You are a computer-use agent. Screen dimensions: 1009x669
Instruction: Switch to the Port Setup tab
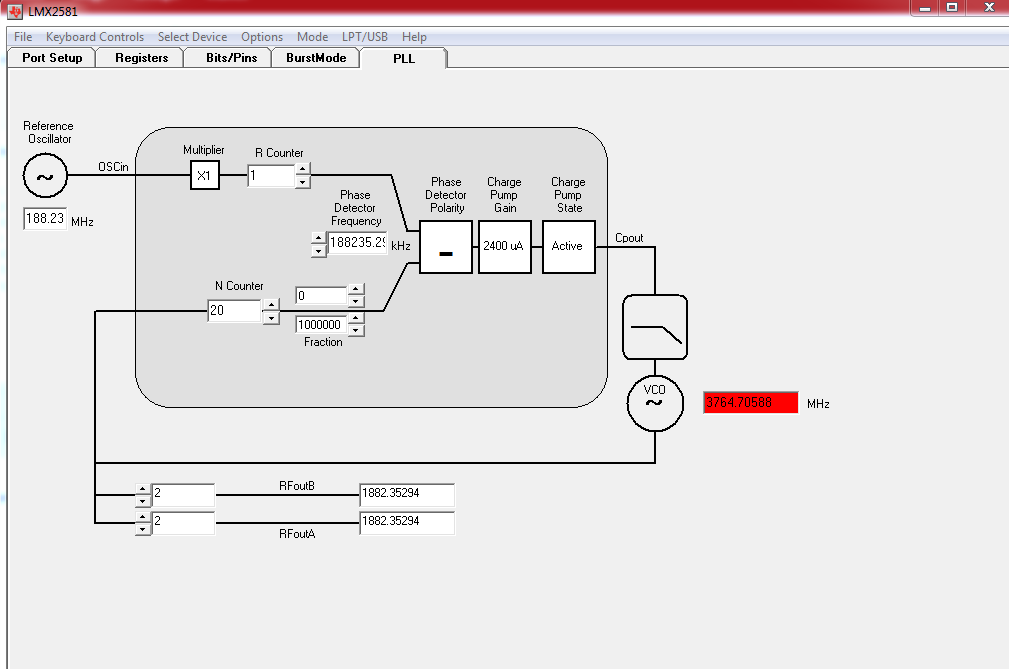52,58
